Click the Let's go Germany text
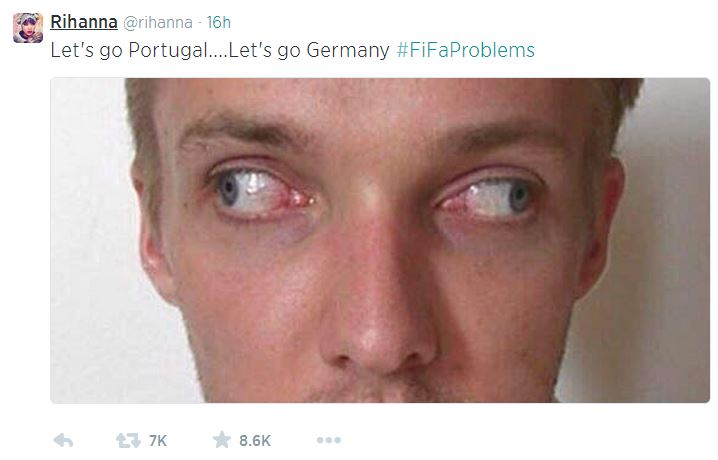718x460 pixels. pyautogui.click(x=309, y=50)
